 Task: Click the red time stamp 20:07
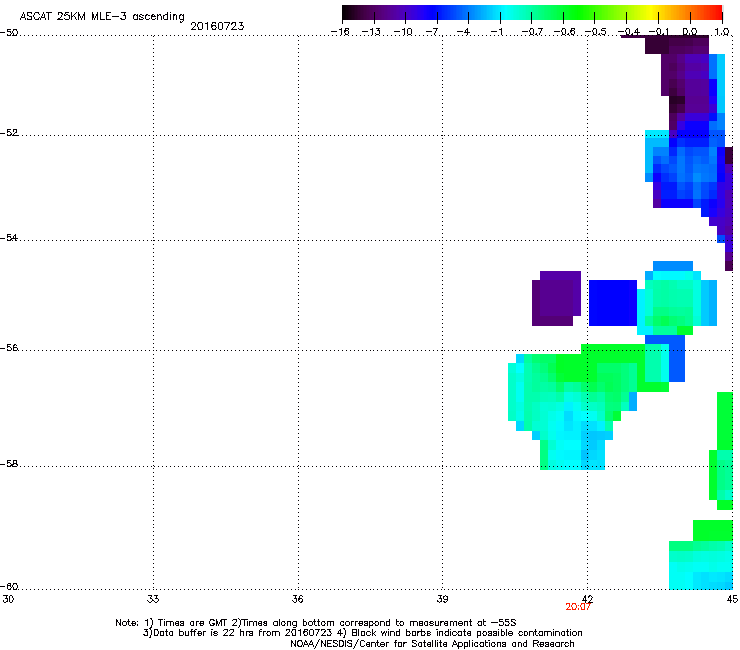tap(578, 607)
